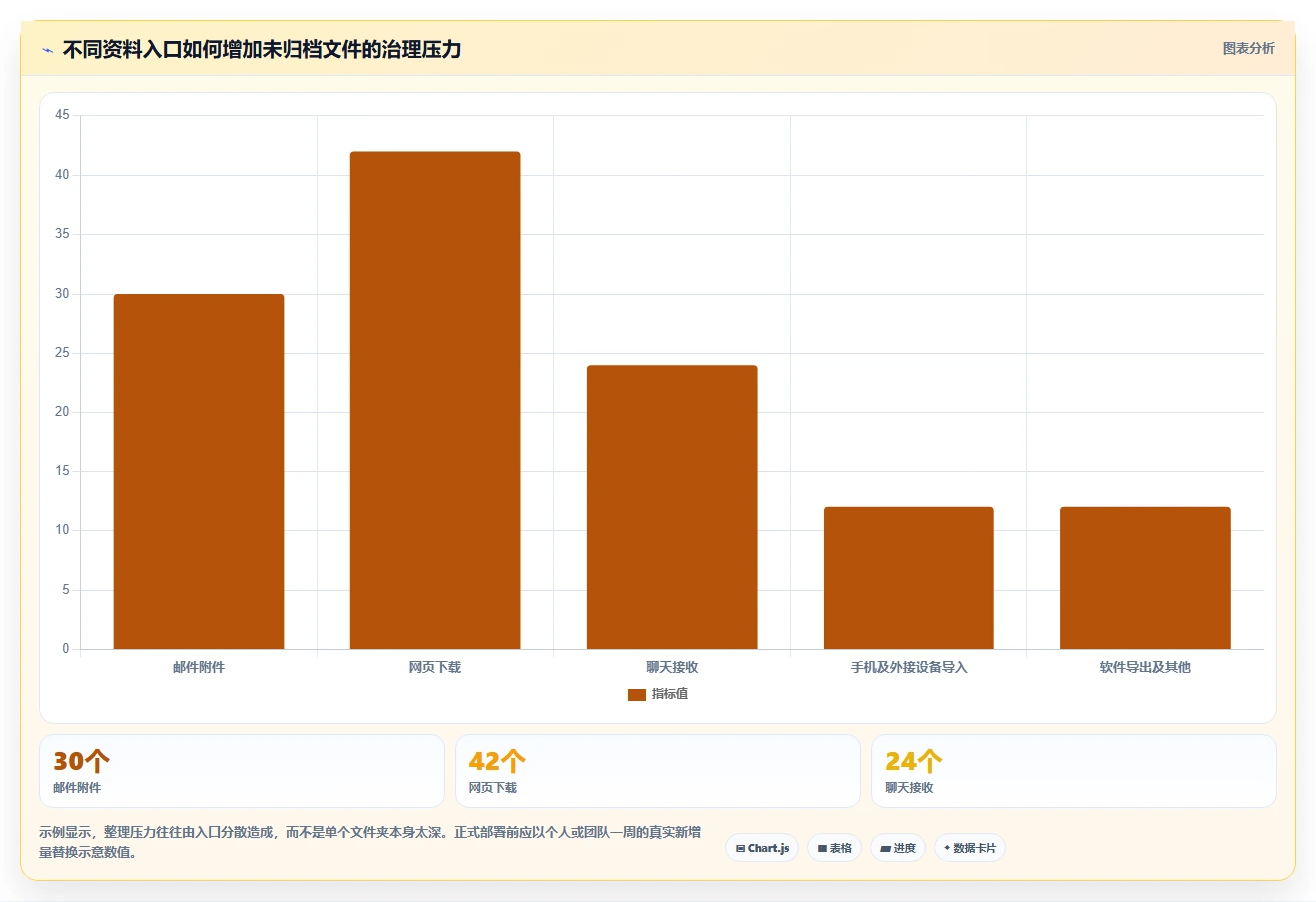Click y-axis value 45
1316x902 pixels.
point(62,115)
